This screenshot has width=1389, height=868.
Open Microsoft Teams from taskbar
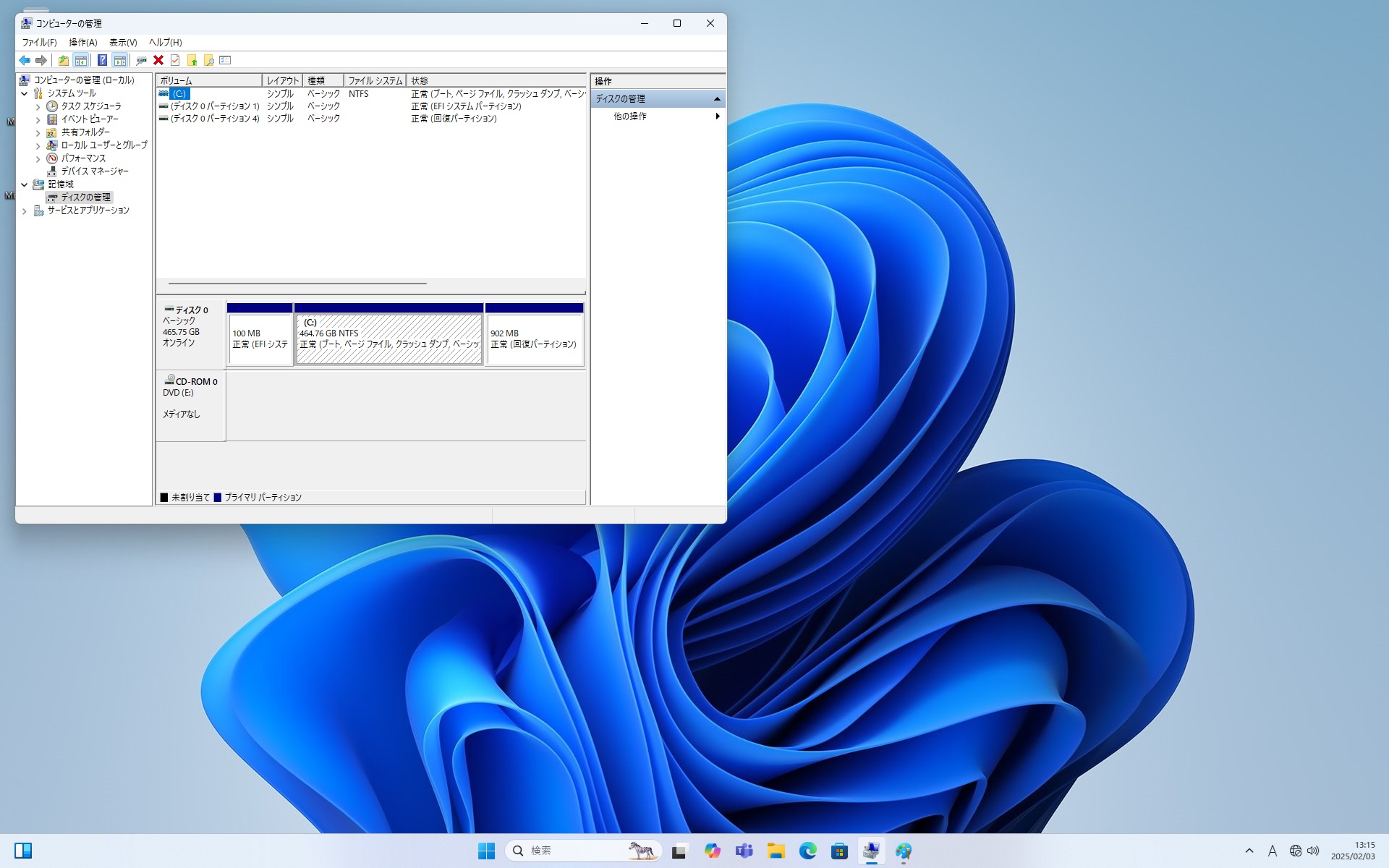[744, 851]
